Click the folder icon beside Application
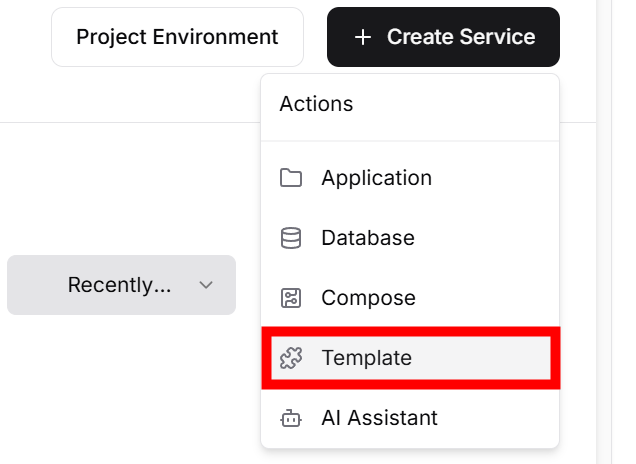 point(291,178)
